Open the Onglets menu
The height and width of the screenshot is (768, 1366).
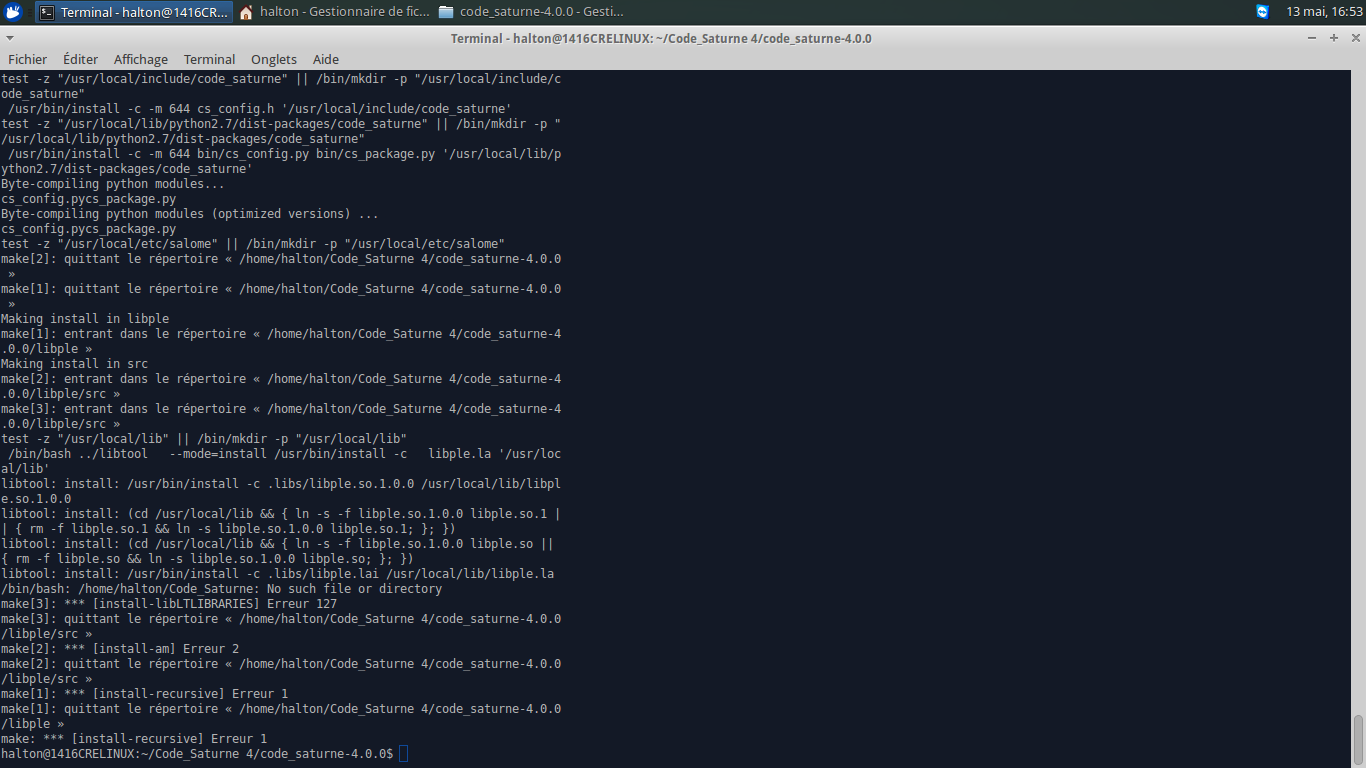click(274, 60)
